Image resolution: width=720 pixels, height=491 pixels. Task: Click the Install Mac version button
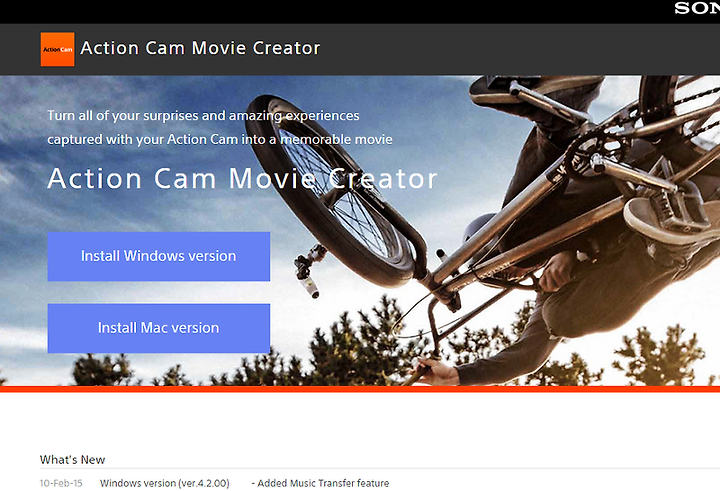click(158, 328)
